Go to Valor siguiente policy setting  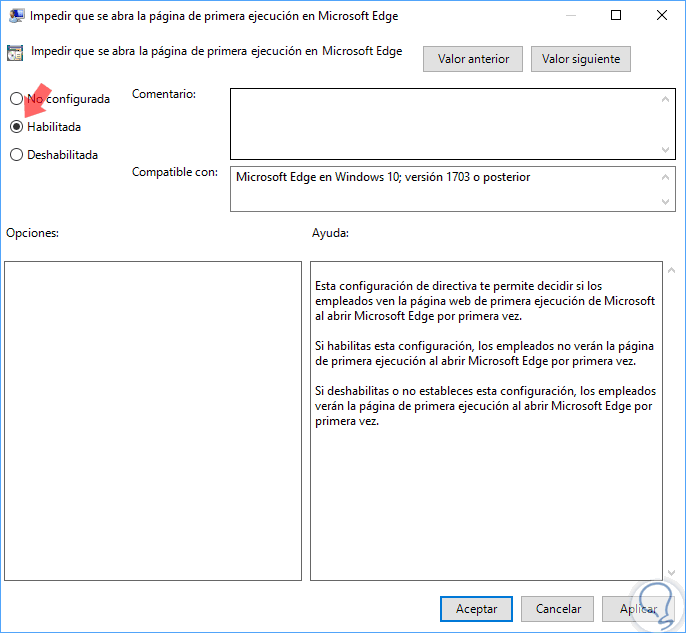click(581, 59)
